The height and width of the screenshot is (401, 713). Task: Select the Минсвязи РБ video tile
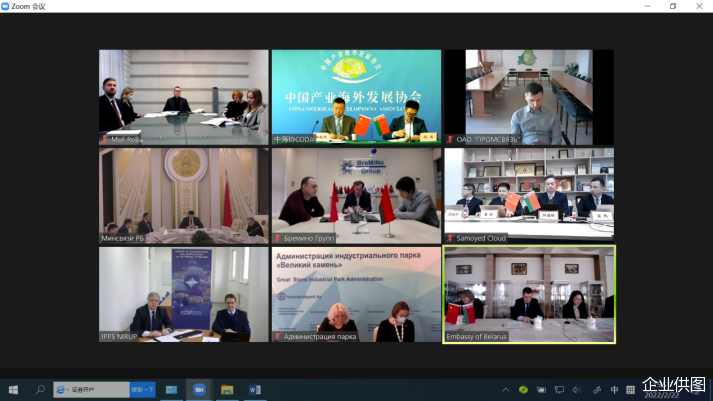point(184,196)
